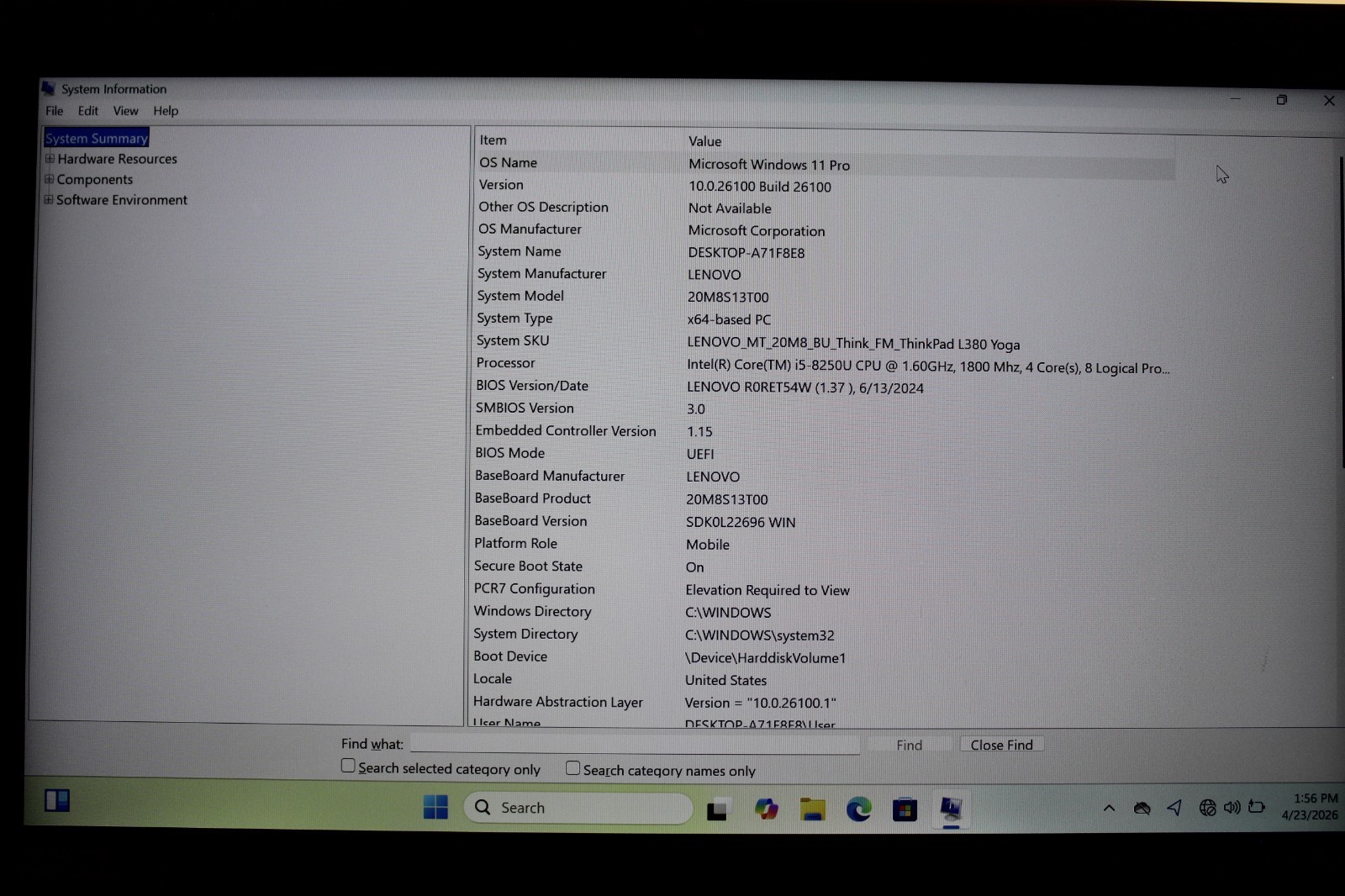
Task: Open the Edit menu
Action: [x=88, y=111]
